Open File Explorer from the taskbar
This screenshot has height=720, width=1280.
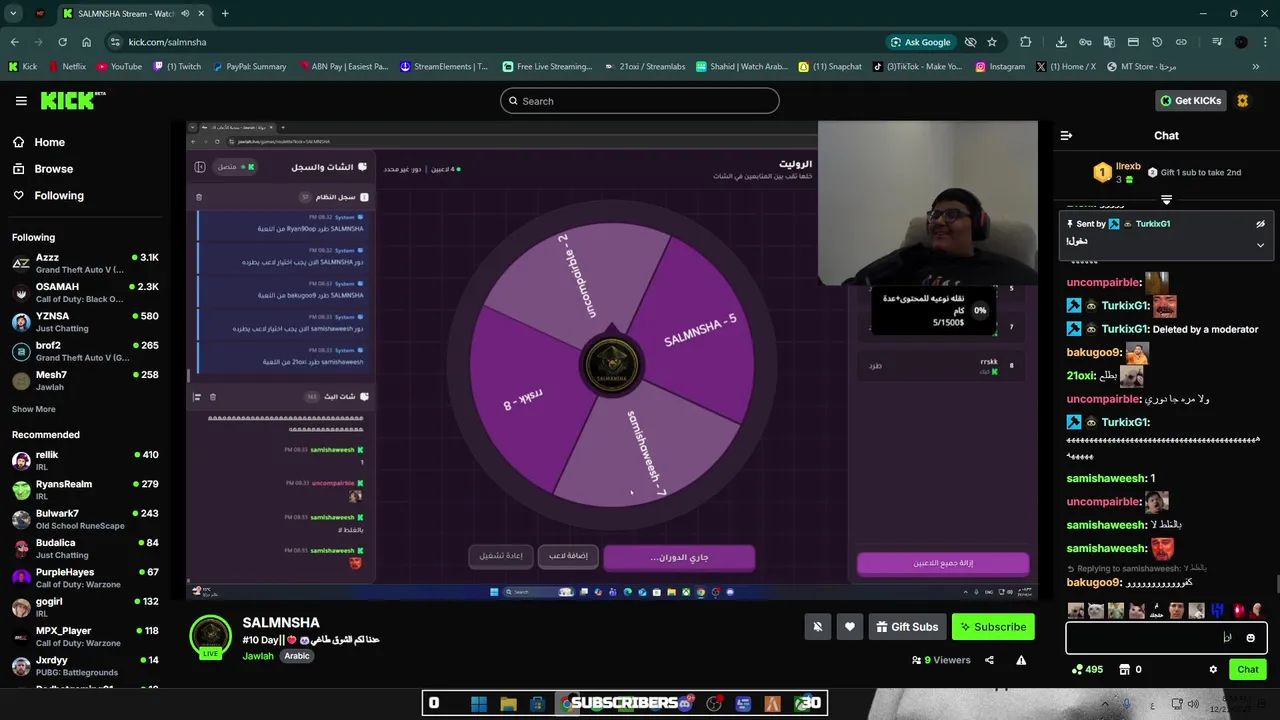[508, 704]
